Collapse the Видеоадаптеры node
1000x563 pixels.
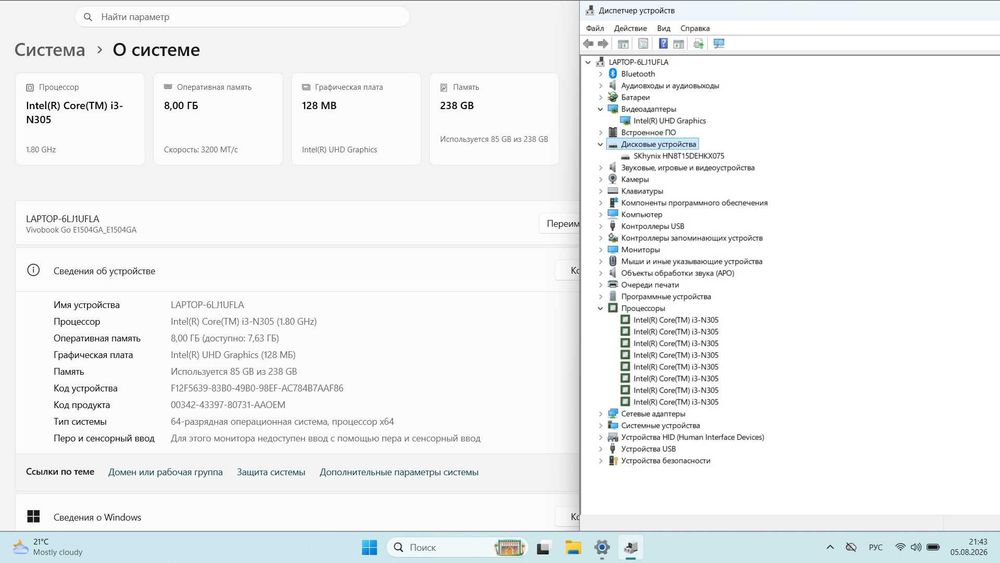[x=600, y=109]
